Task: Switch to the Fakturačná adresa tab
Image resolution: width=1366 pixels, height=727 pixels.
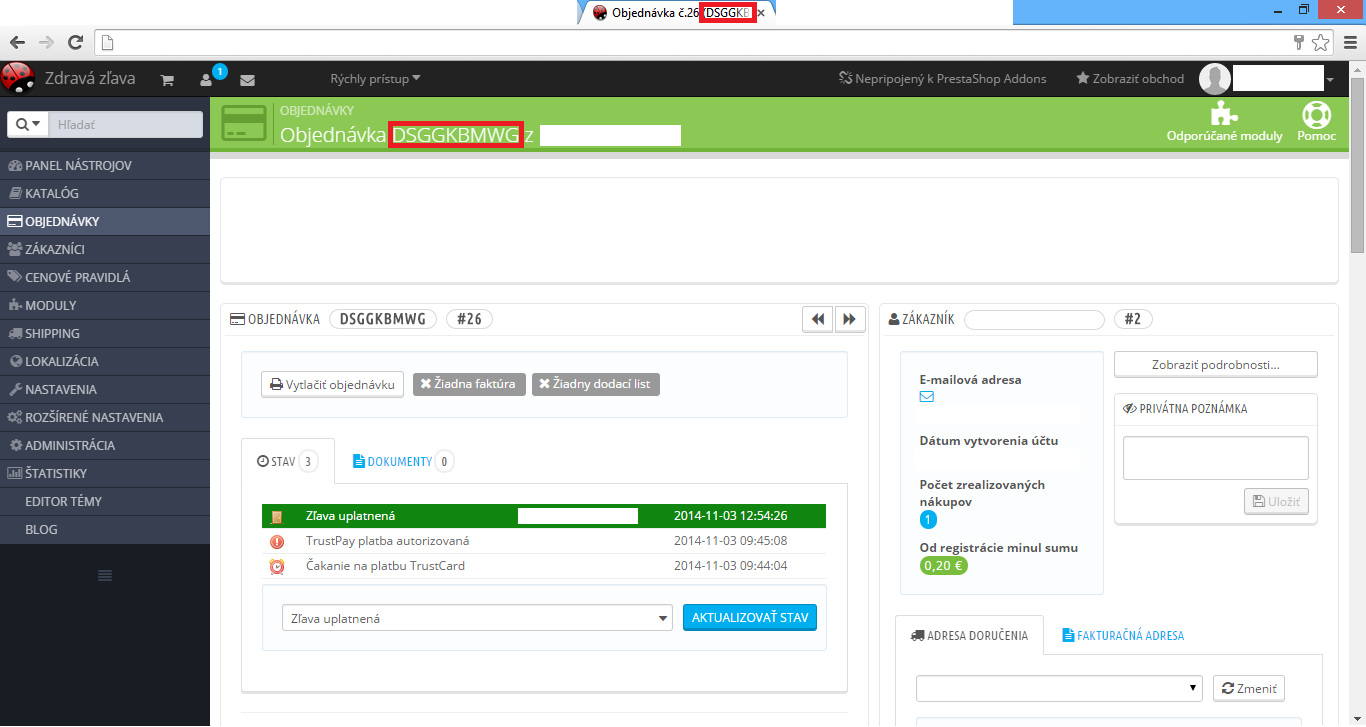Action: pyautogui.click(x=1123, y=635)
